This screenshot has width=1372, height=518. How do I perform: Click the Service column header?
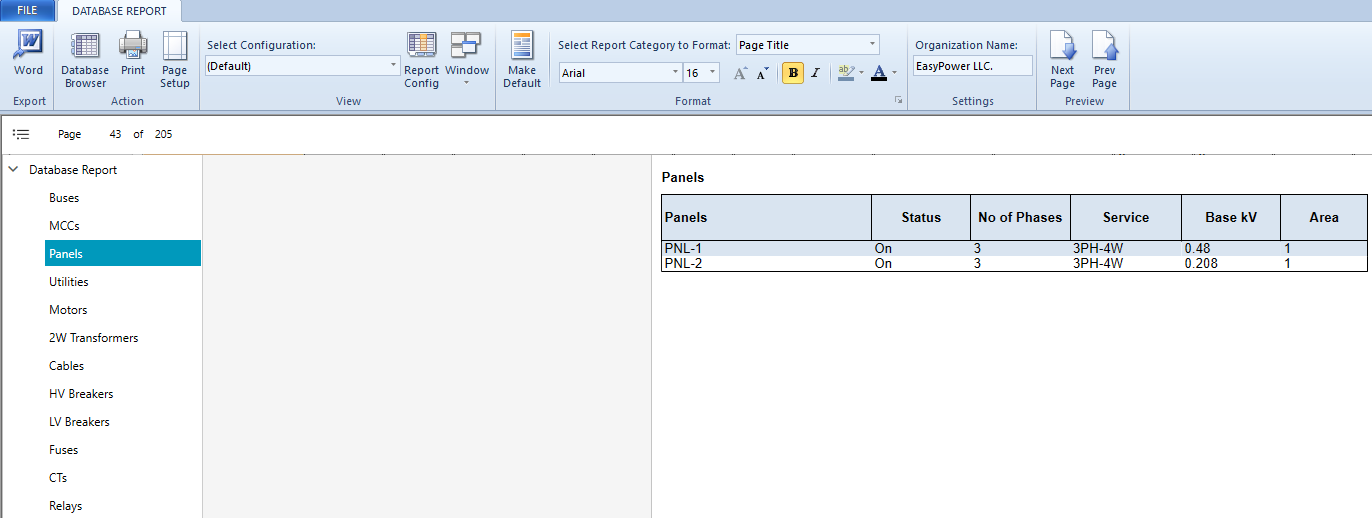click(x=1126, y=217)
